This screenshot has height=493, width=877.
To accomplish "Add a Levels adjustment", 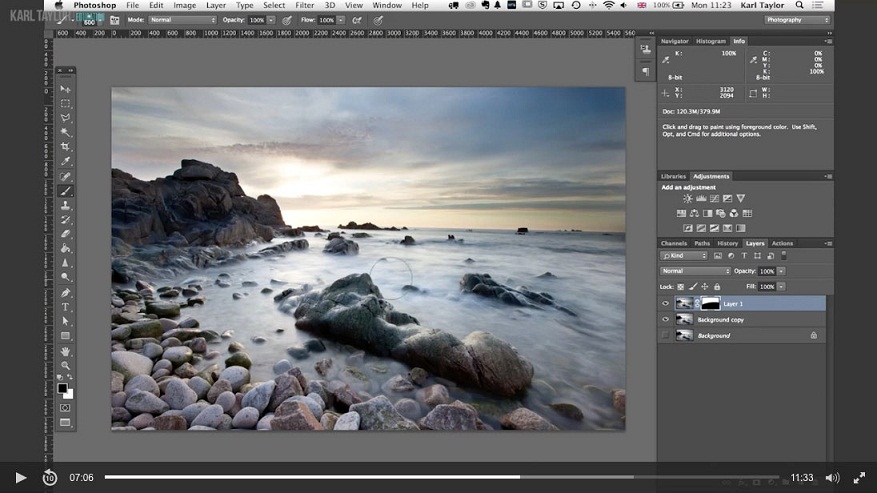I will coord(700,199).
